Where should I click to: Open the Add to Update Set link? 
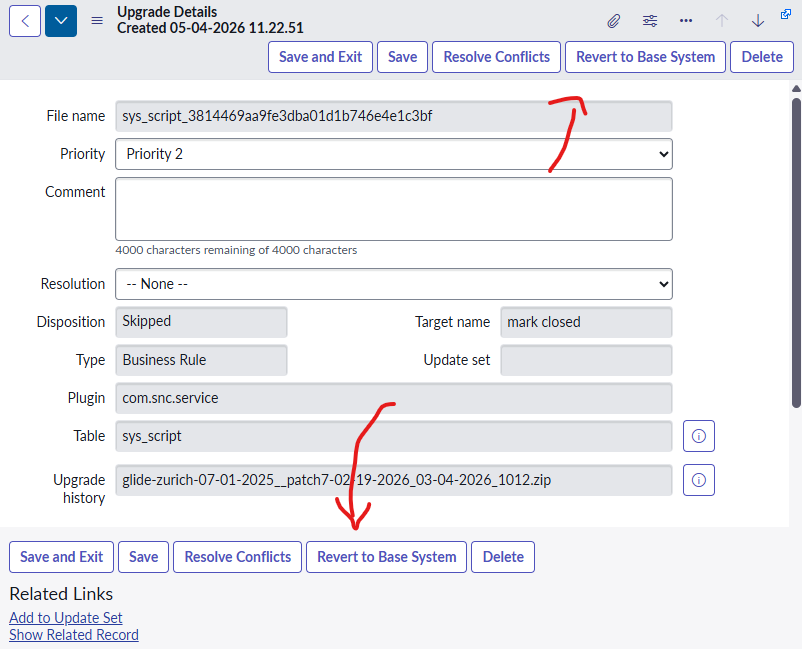(x=66, y=618)
